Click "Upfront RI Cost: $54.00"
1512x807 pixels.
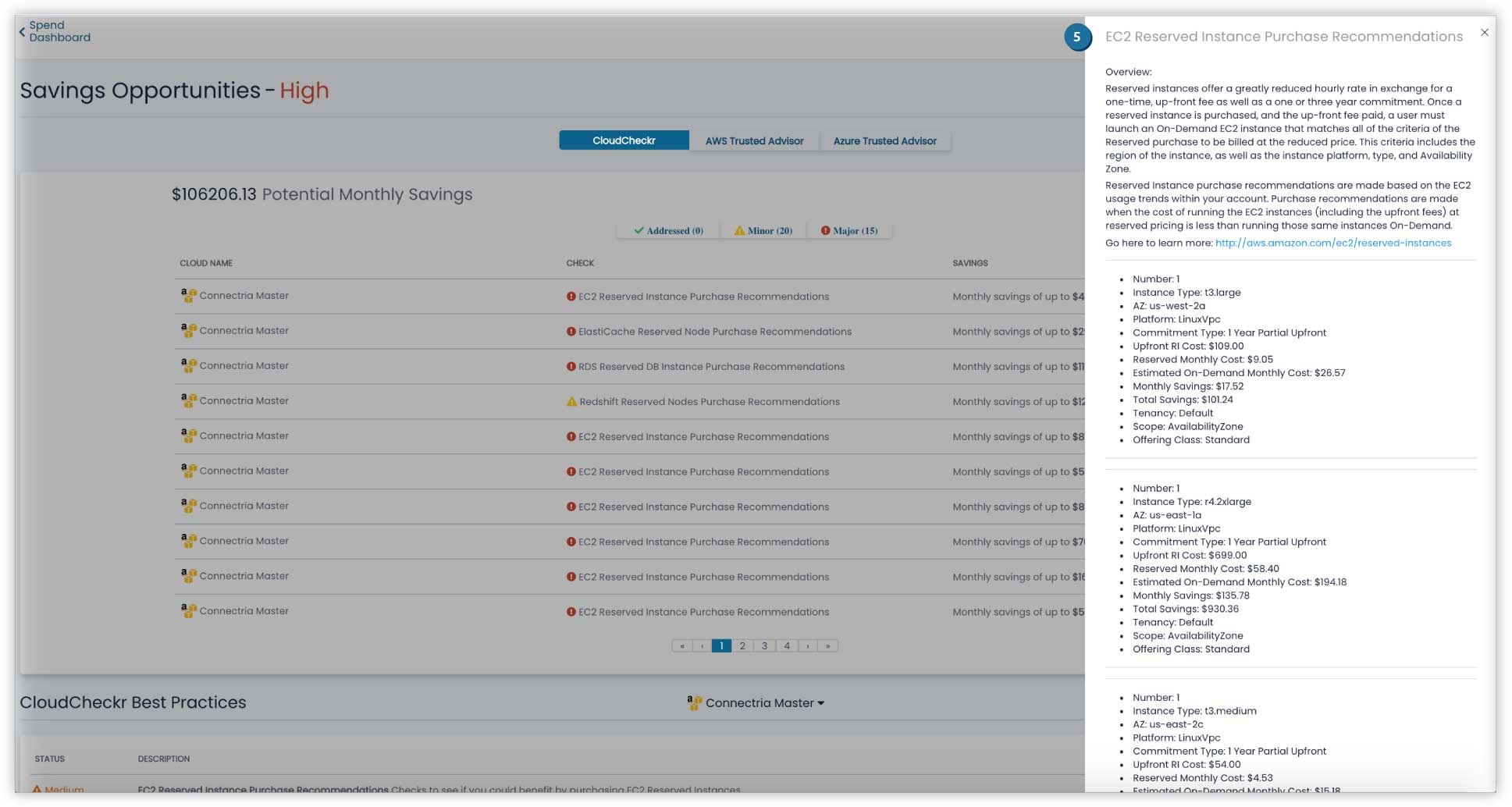point(1186,765)
